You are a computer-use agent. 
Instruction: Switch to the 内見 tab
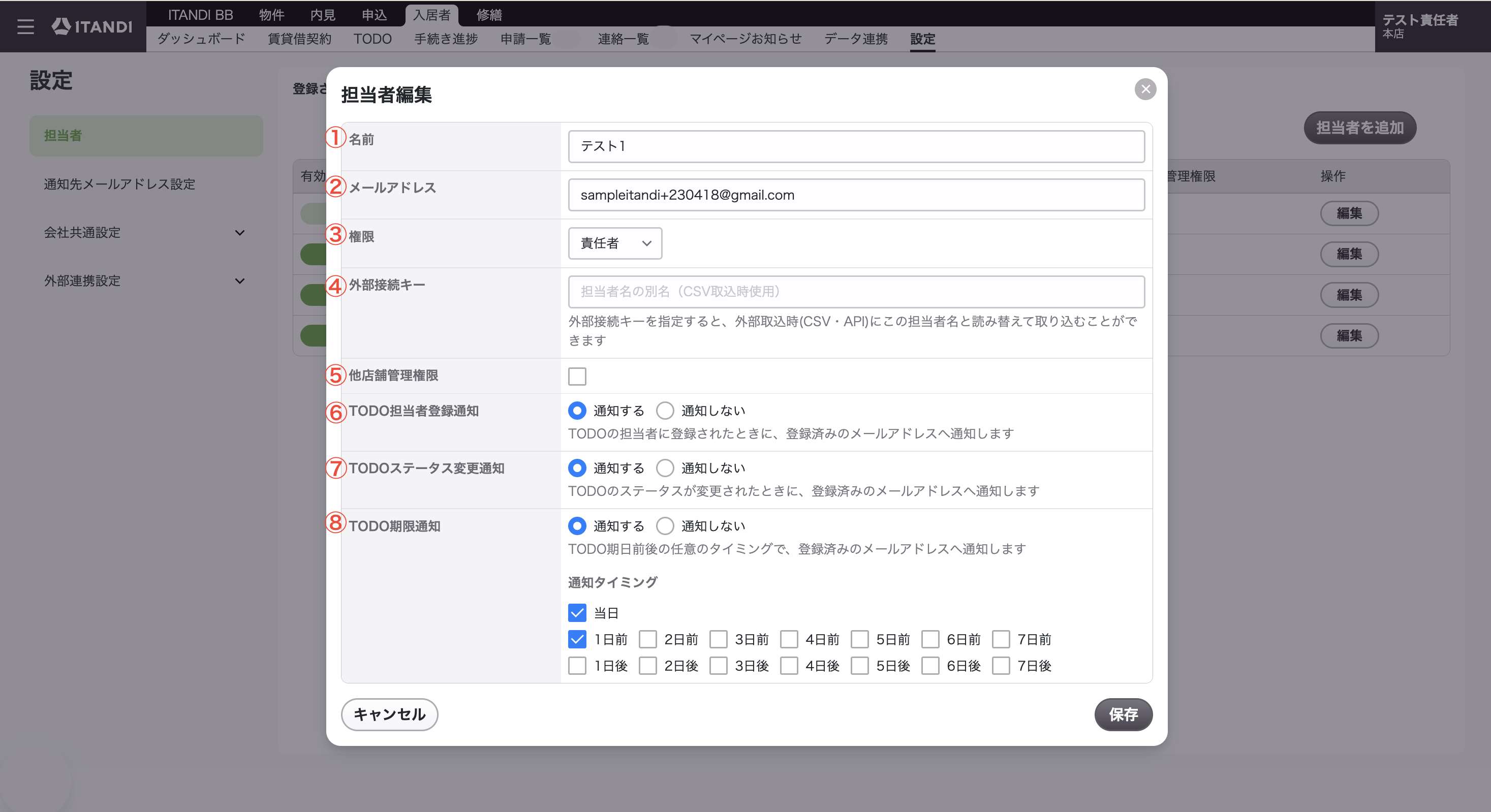pos(322,14)
